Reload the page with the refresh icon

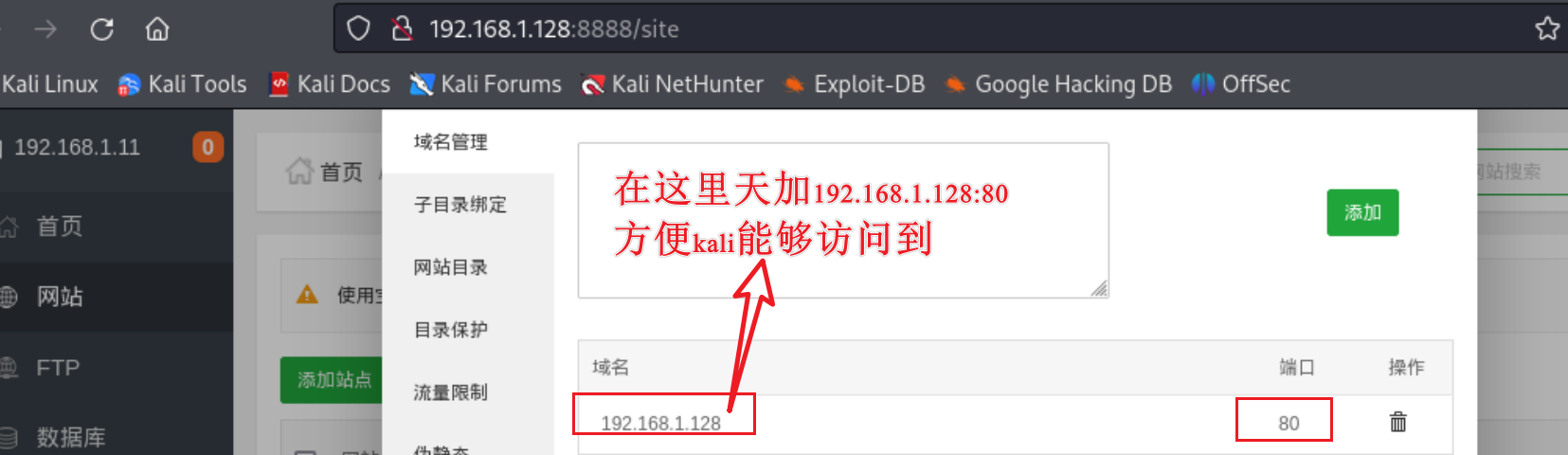tap(101, 29)
